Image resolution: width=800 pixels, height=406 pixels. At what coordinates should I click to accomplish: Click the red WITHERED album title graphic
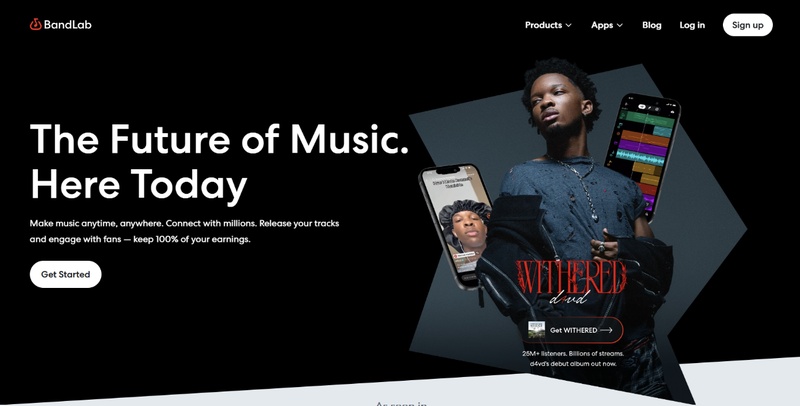tap(570, 276)
